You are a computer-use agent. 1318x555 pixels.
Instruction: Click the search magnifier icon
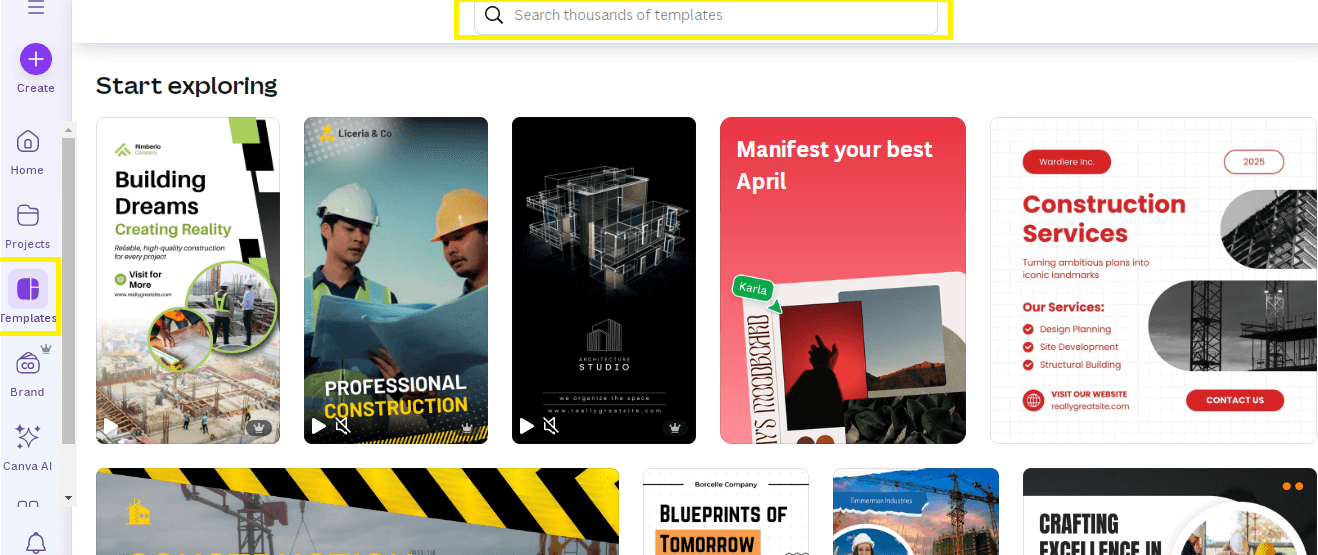coord(493,15)
